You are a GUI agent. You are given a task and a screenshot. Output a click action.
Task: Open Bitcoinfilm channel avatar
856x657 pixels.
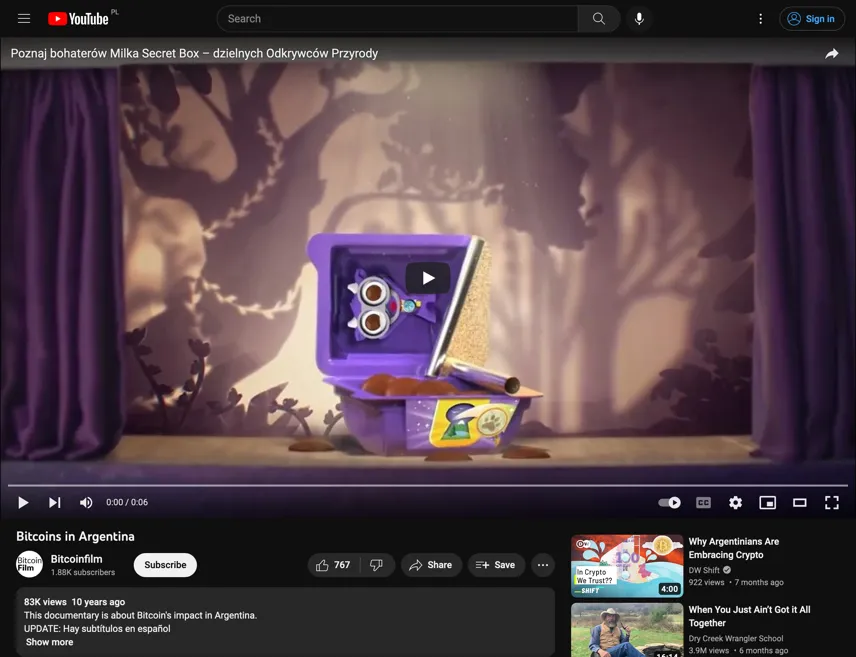(29, 565)
